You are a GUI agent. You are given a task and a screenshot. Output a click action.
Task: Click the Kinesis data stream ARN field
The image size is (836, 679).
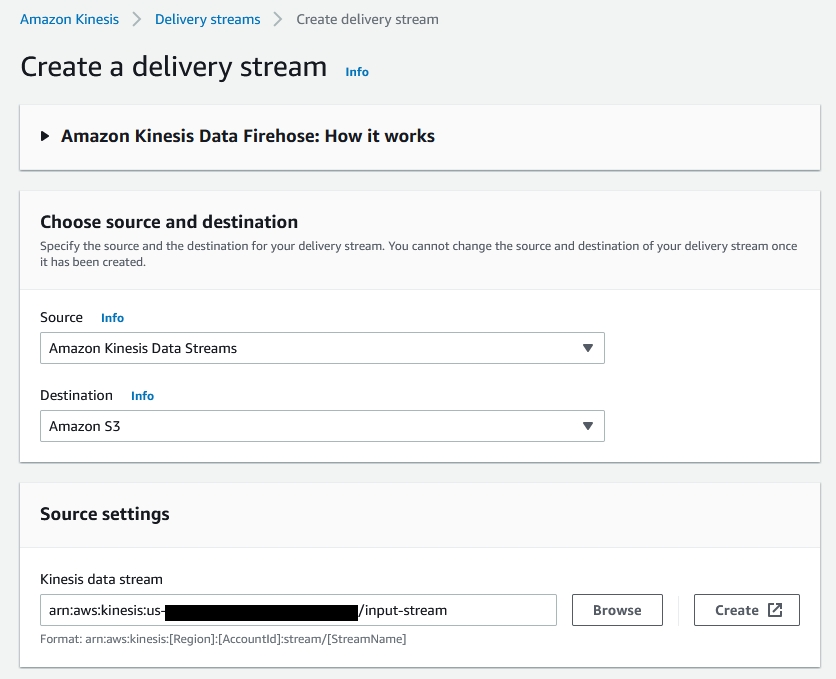[x=298, y=610]
